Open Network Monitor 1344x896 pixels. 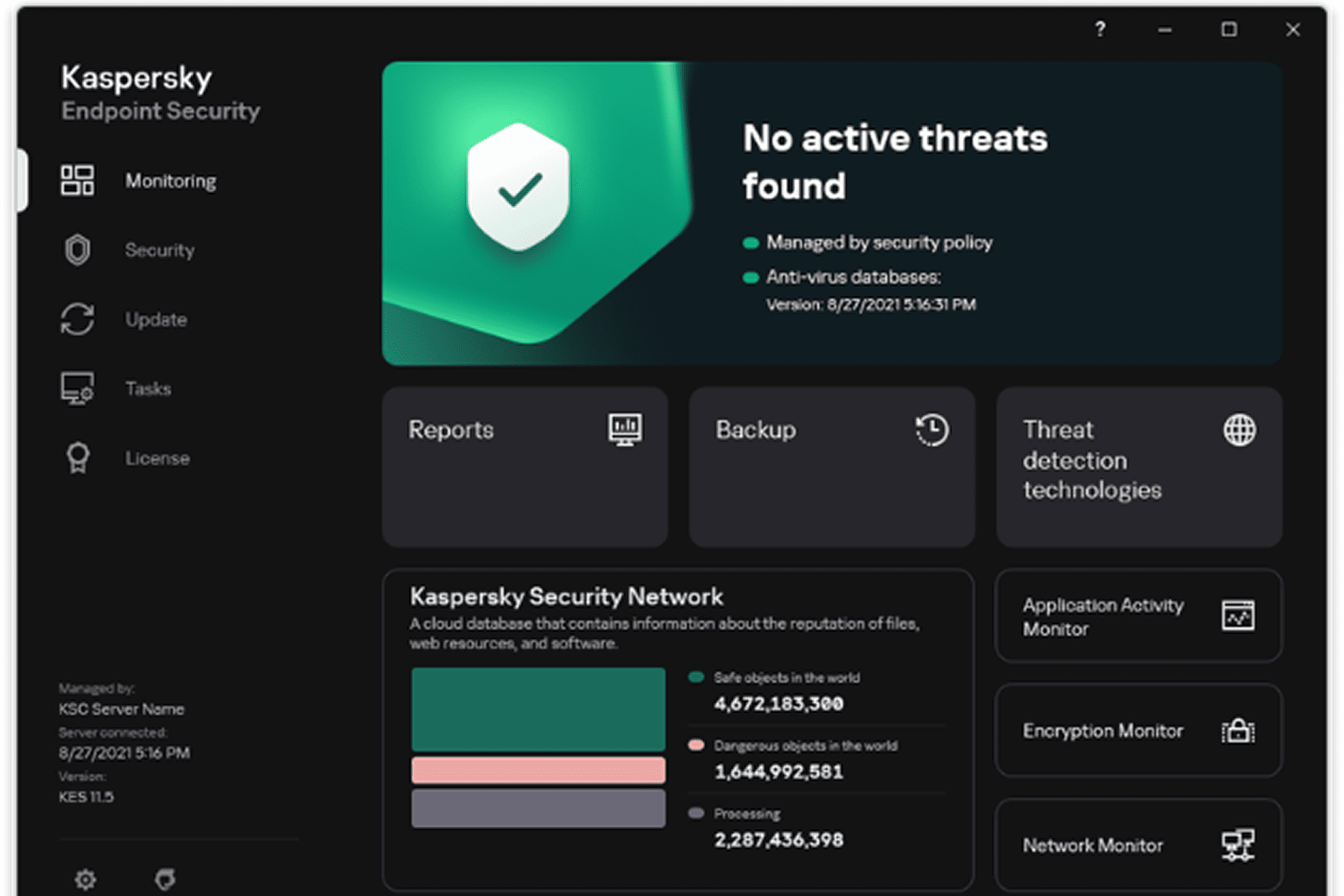point(1139,845)
